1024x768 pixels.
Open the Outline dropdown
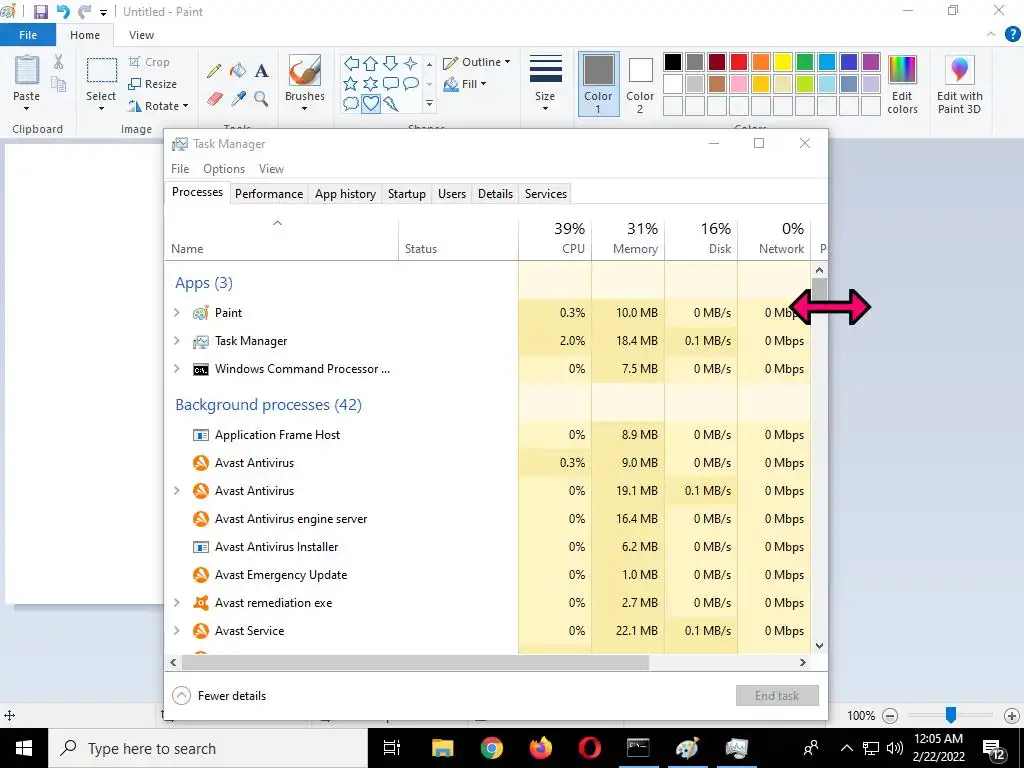coord(477,63)
